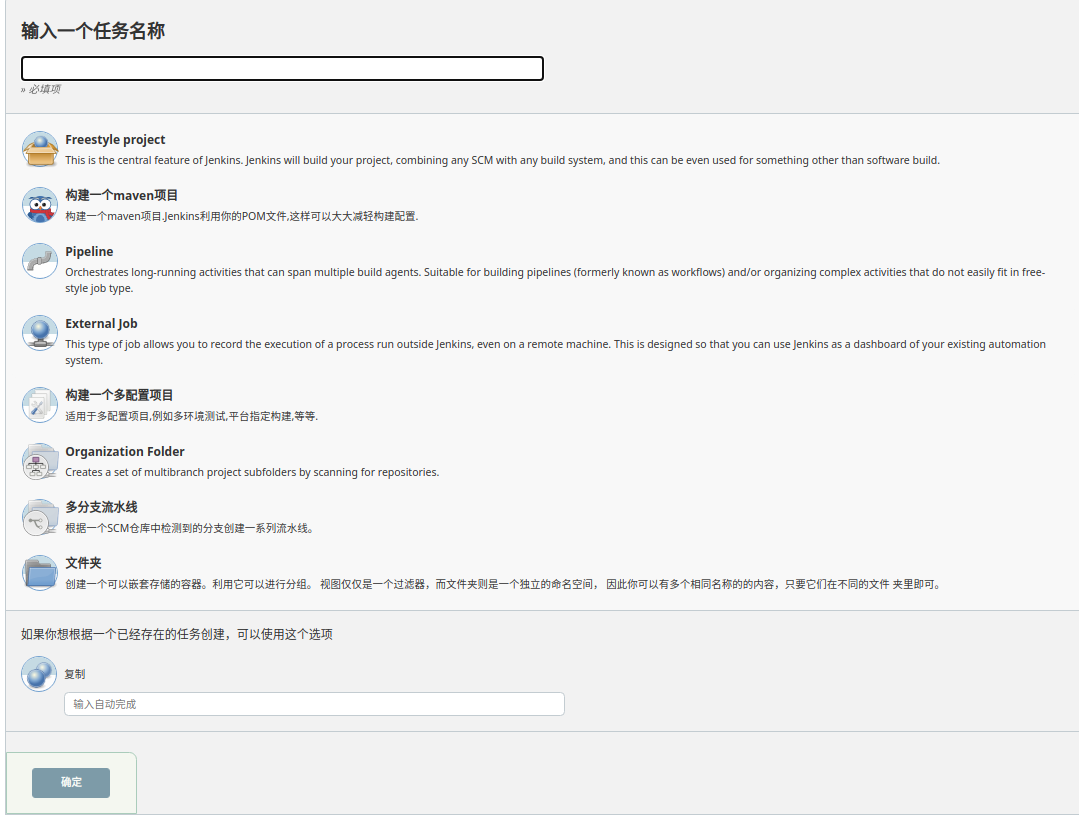This screenshot has width=1079, height=825.
Task: Click the maven项目 owl icon
Action: click(x=40, y=206)
